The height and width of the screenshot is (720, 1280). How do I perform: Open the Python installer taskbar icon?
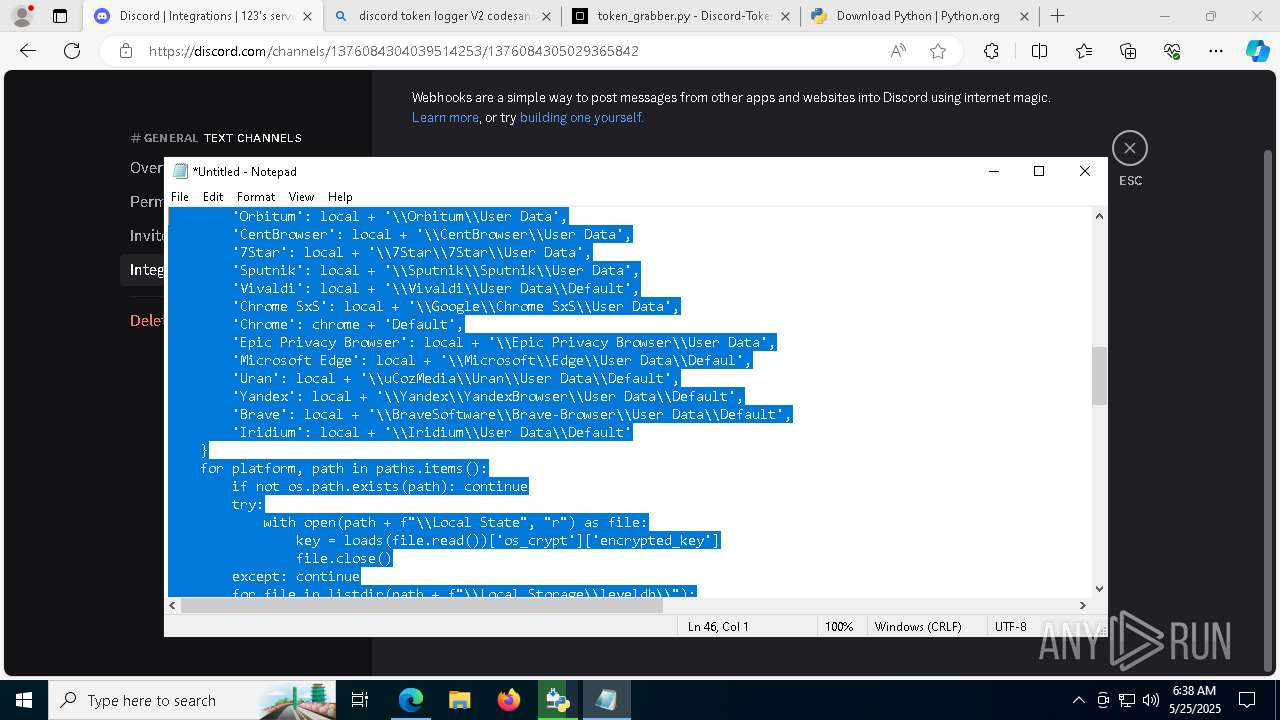(x=557, y=700)
